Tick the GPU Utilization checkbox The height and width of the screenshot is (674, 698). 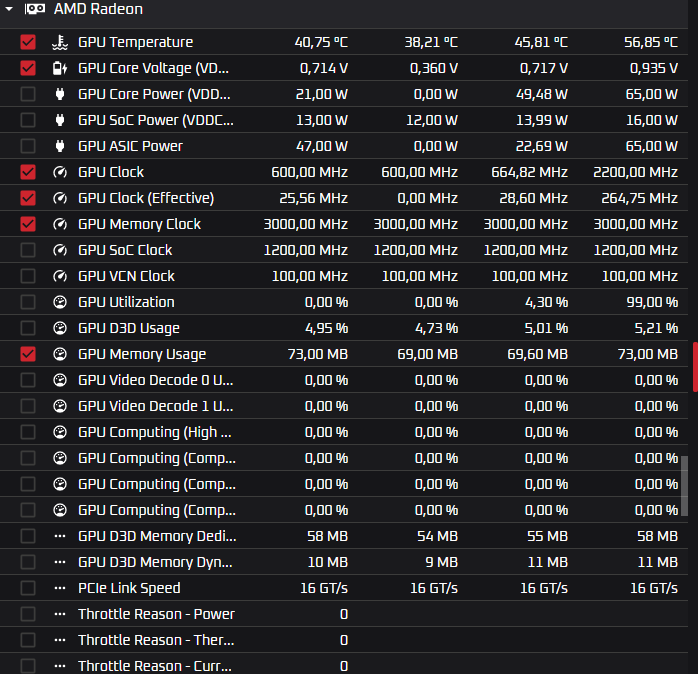(x=28, y=302)
